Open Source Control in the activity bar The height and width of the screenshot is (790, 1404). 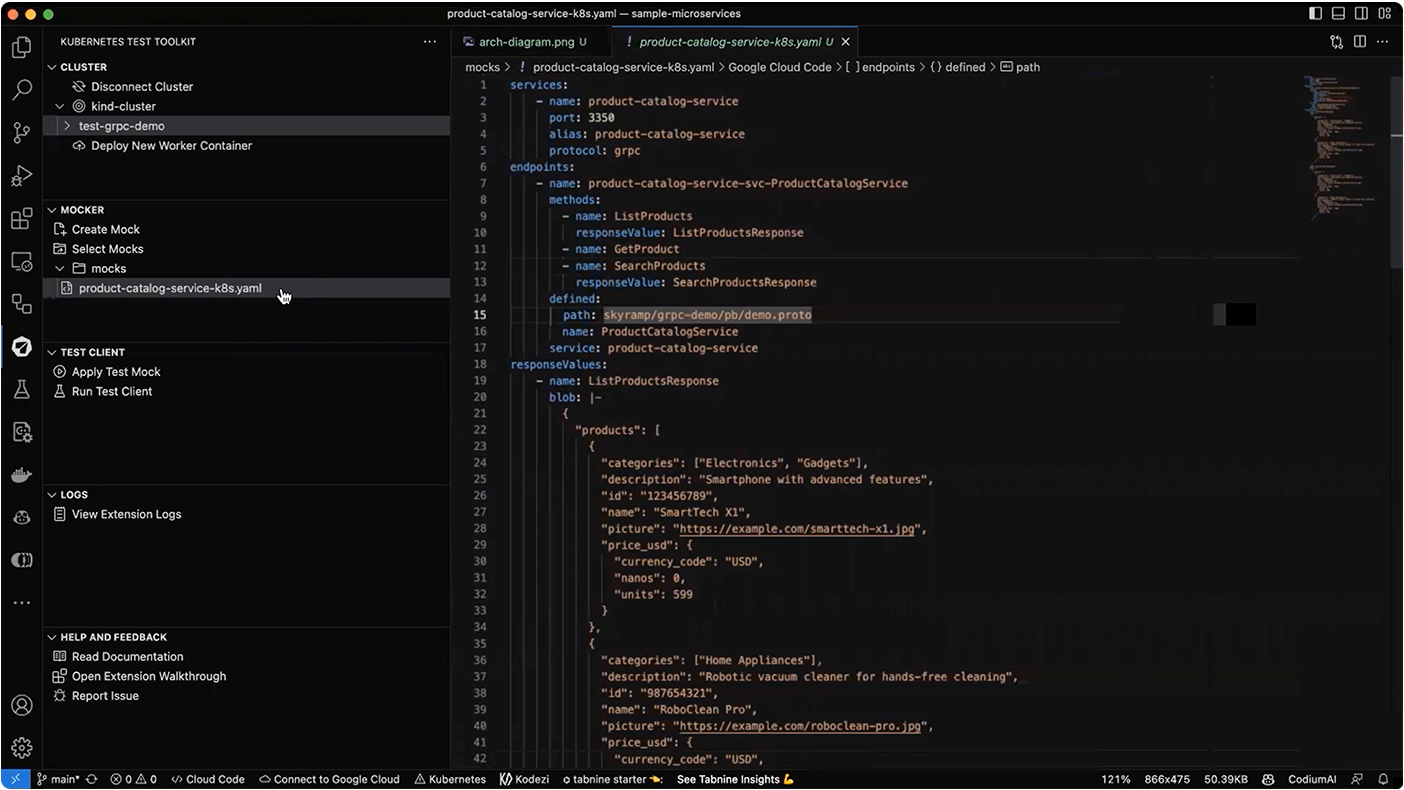pyautogui.click(x=22, y=132)
